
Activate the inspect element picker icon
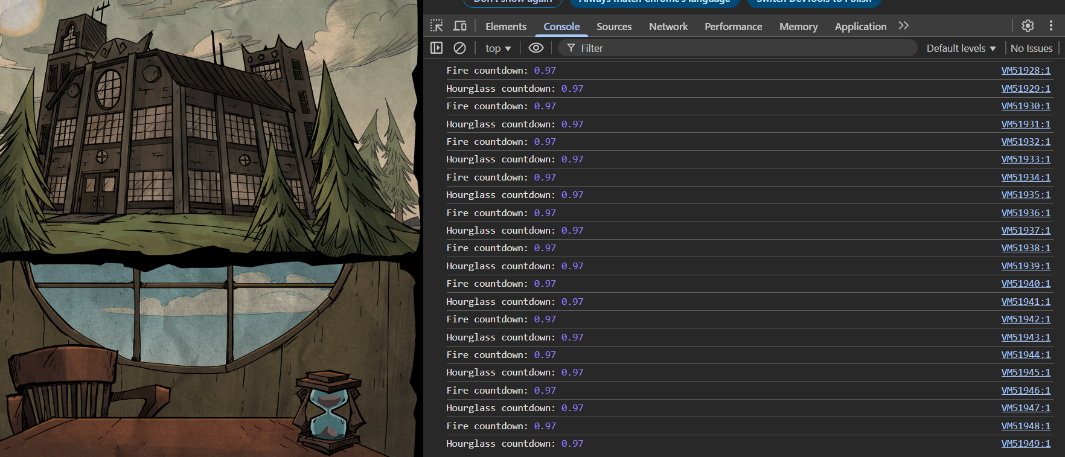[437, 26]
